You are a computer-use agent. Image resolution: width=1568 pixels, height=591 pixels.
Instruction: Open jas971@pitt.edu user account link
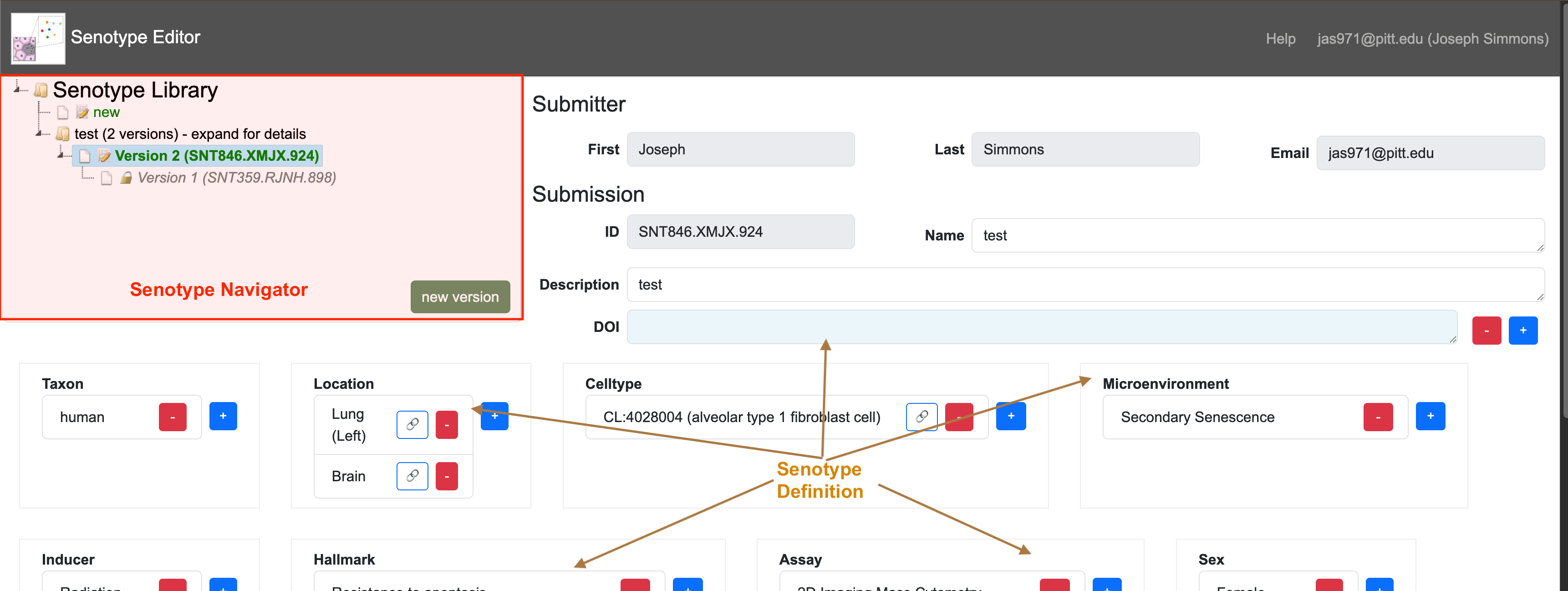point(1432,39)
